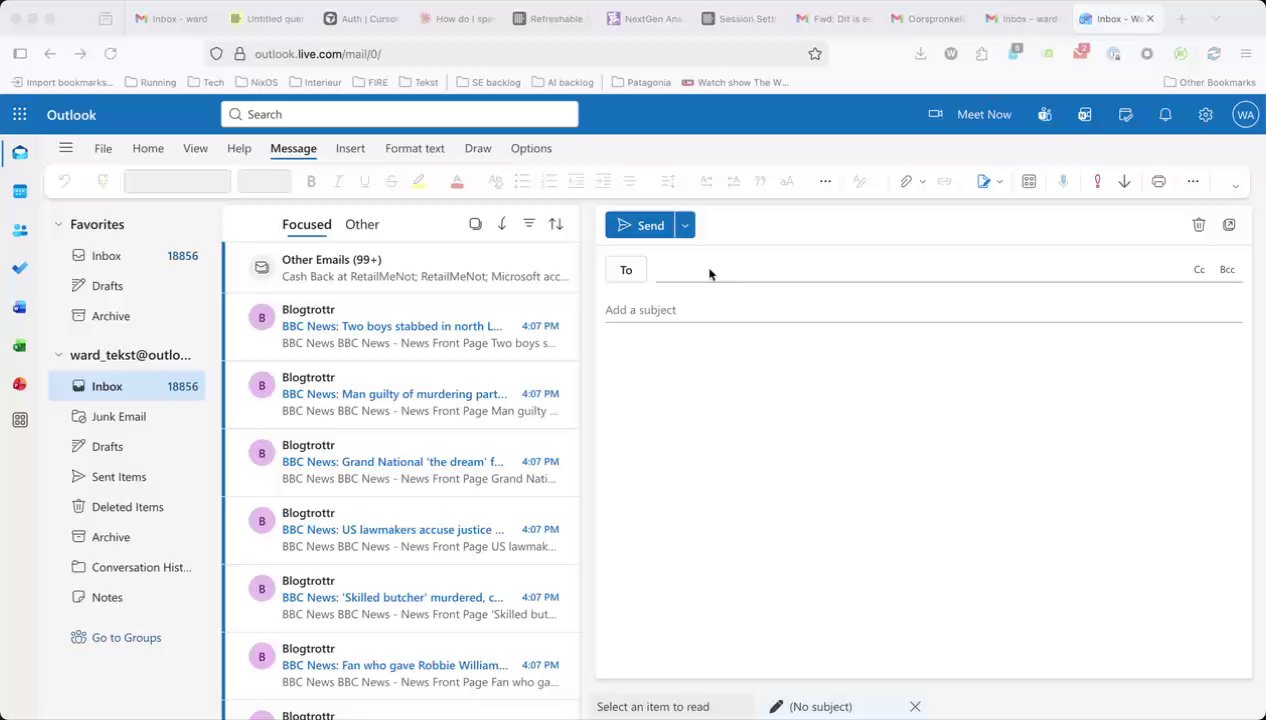Toggle bulleted list
Viewport: 1266px width, 720px height.
(x=522, y=181)
